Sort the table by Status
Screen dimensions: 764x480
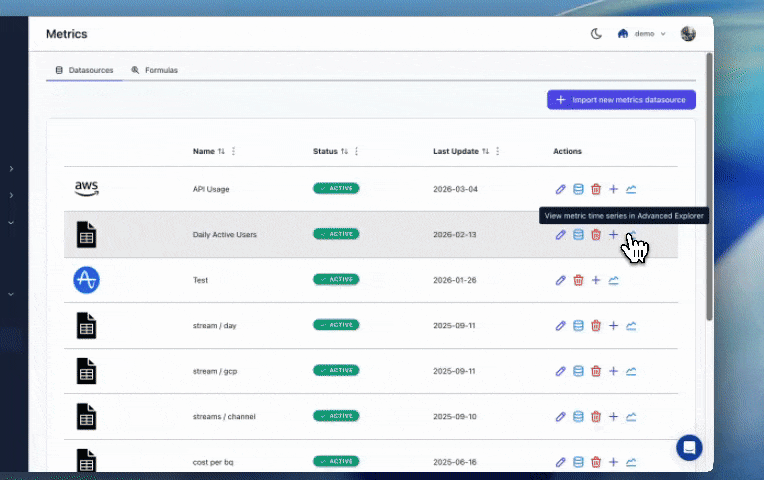(x=344, y=152)
